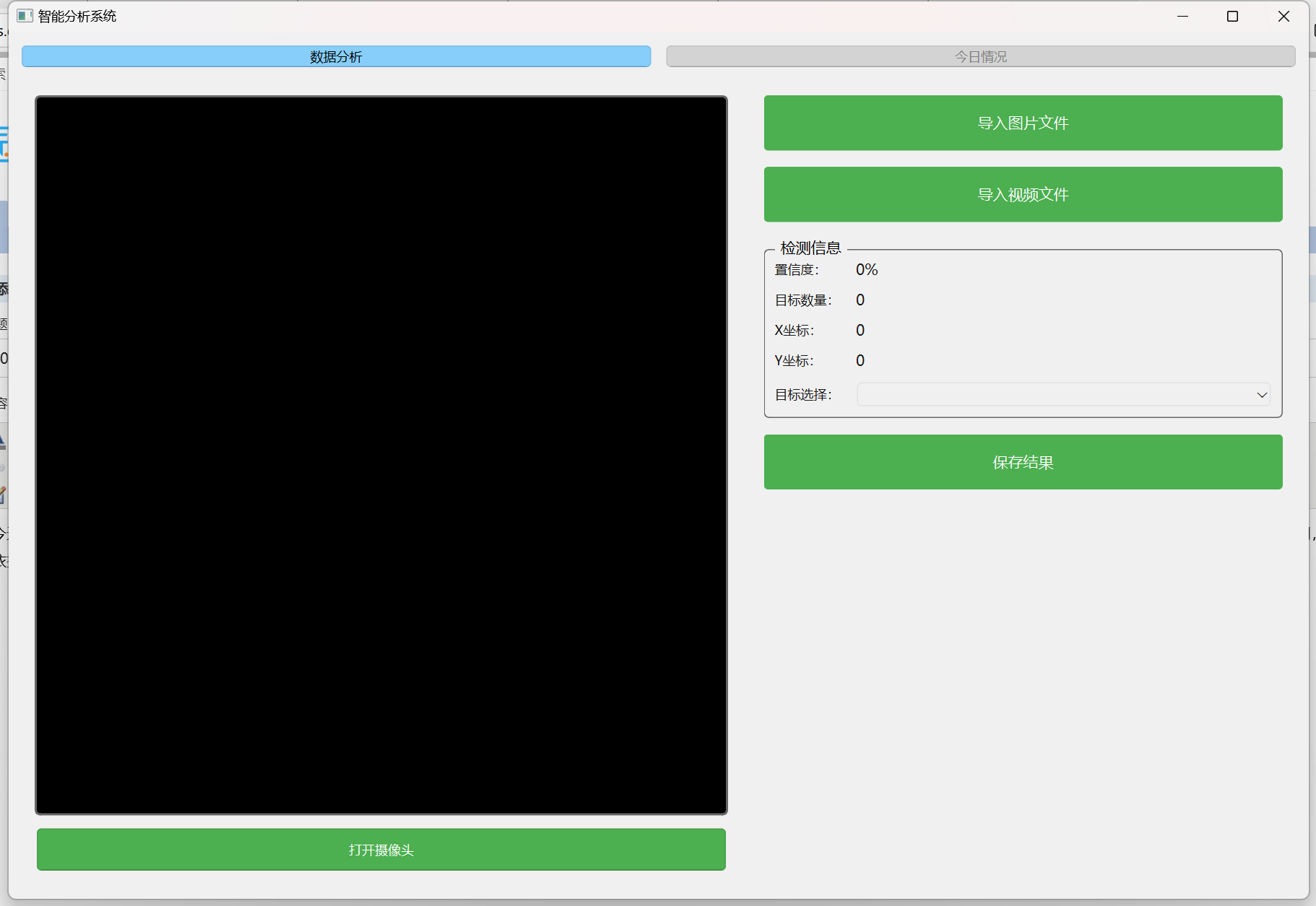Switch to the 数据分析 tab
This screenshot has width=1316, height=906.
click(336, 56)
